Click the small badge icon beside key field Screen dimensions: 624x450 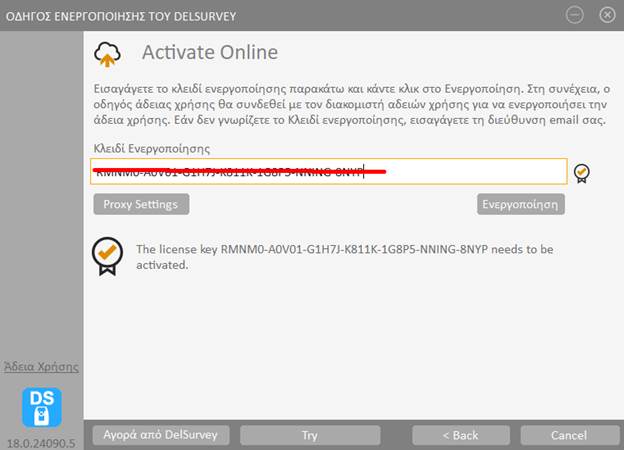coord(582,173)
